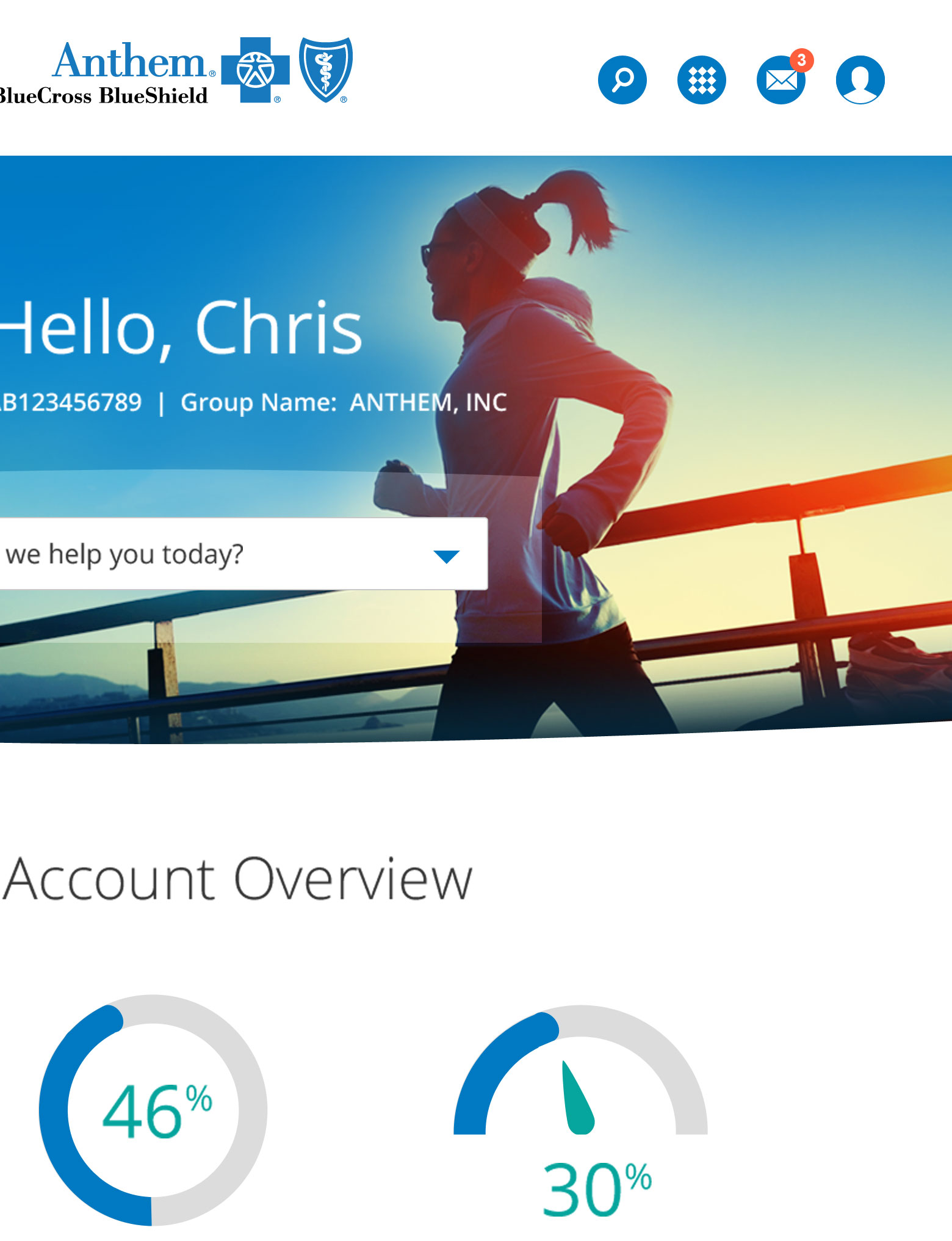Select the 30% percentage text
The width and height of the screenshot is (952, 1241).
597,1189
